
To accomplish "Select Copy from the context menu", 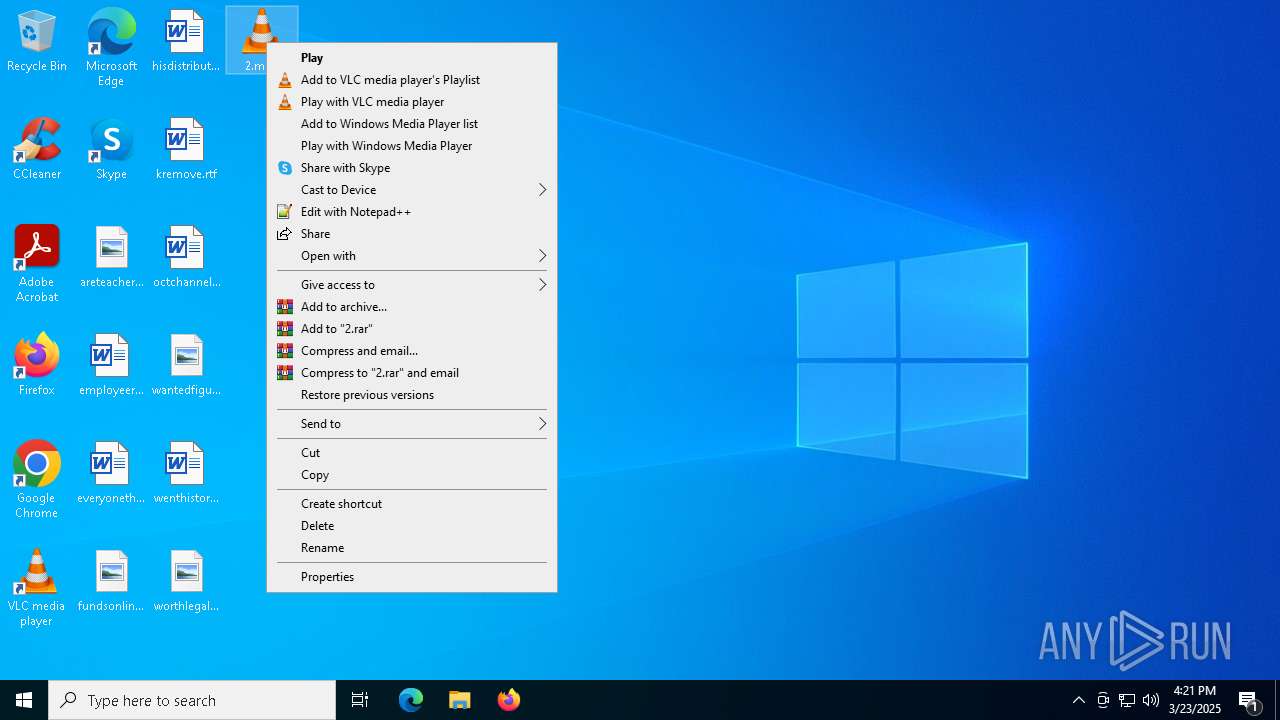I will (412, 475).
